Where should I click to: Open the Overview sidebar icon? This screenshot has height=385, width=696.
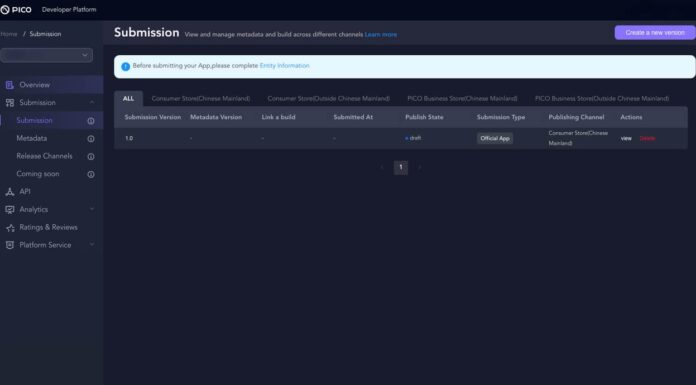coord(9,85)
